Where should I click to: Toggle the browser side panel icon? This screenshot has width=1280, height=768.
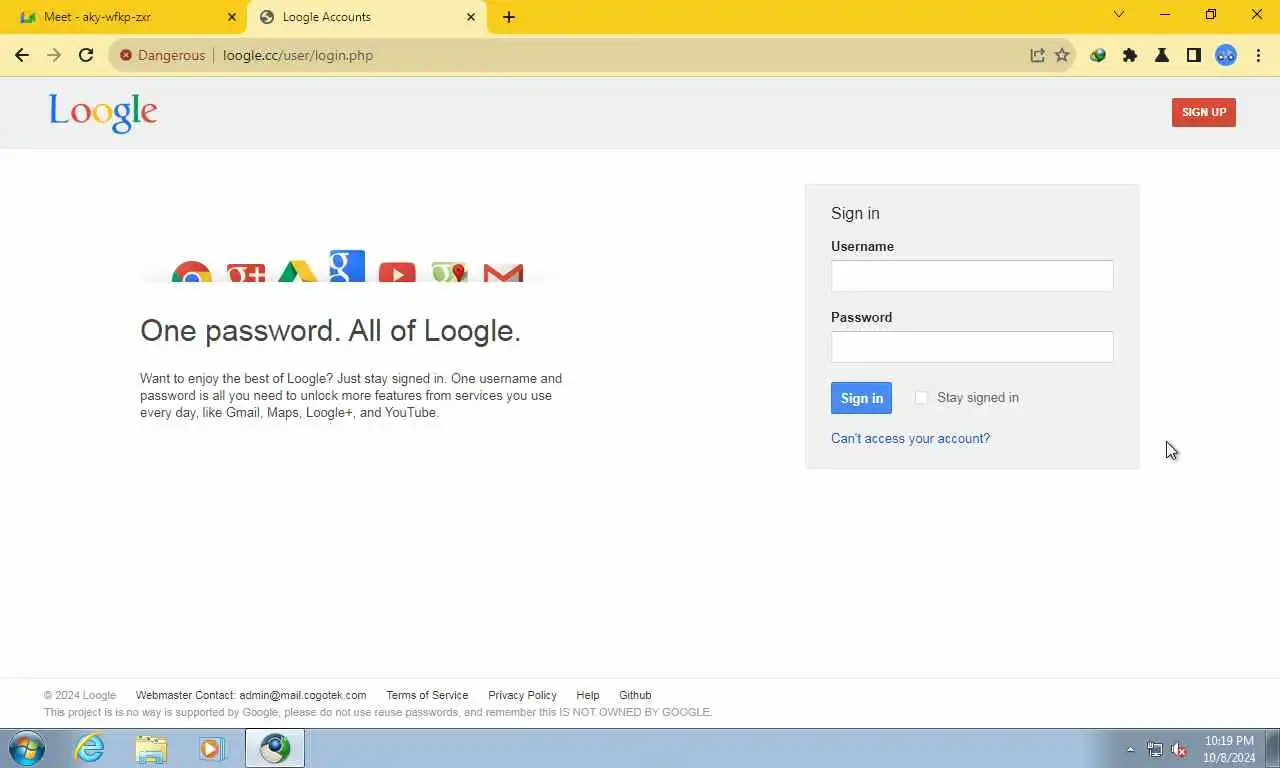1194,56
